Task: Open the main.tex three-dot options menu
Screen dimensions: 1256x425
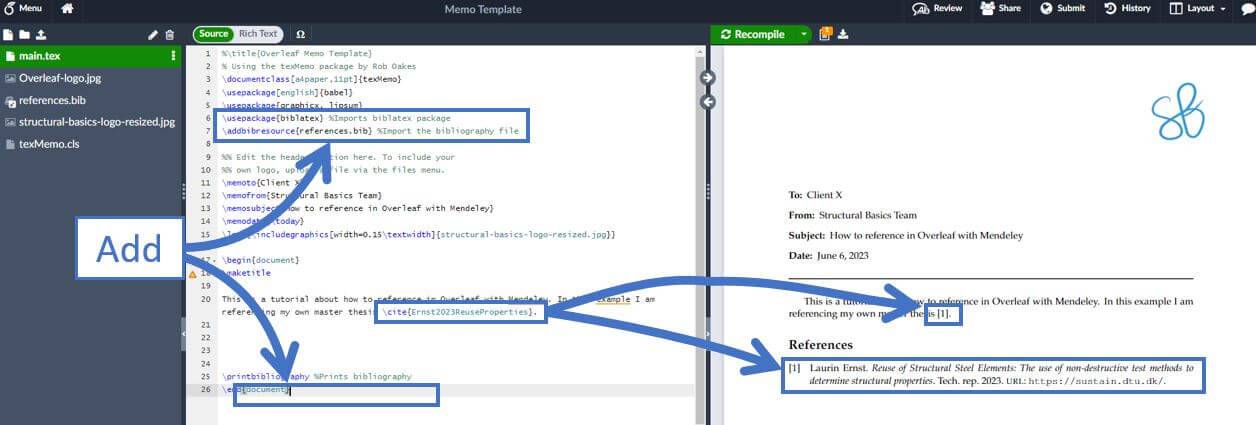Action: 173,56
